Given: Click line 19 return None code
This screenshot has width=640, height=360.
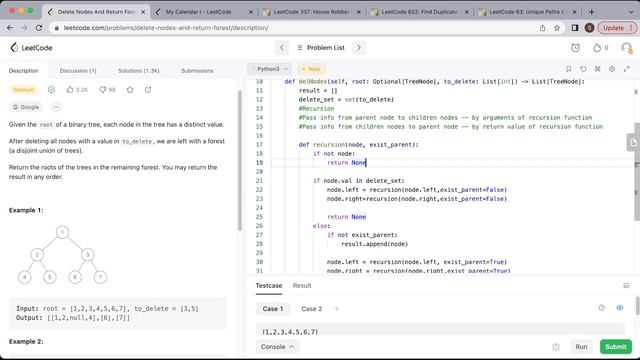Looking at the screenshot, I should (347, 162).
